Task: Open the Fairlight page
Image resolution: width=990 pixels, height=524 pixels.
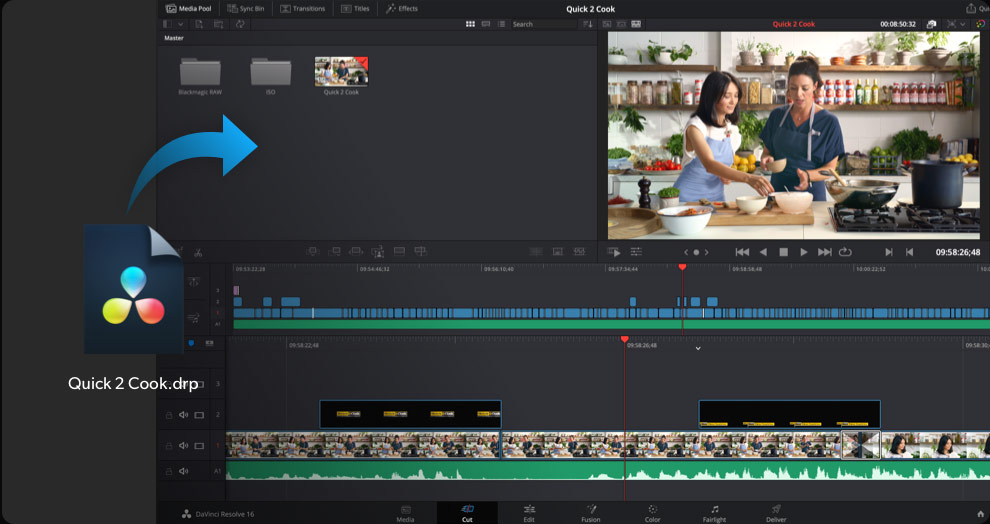Action: point(714,513)
